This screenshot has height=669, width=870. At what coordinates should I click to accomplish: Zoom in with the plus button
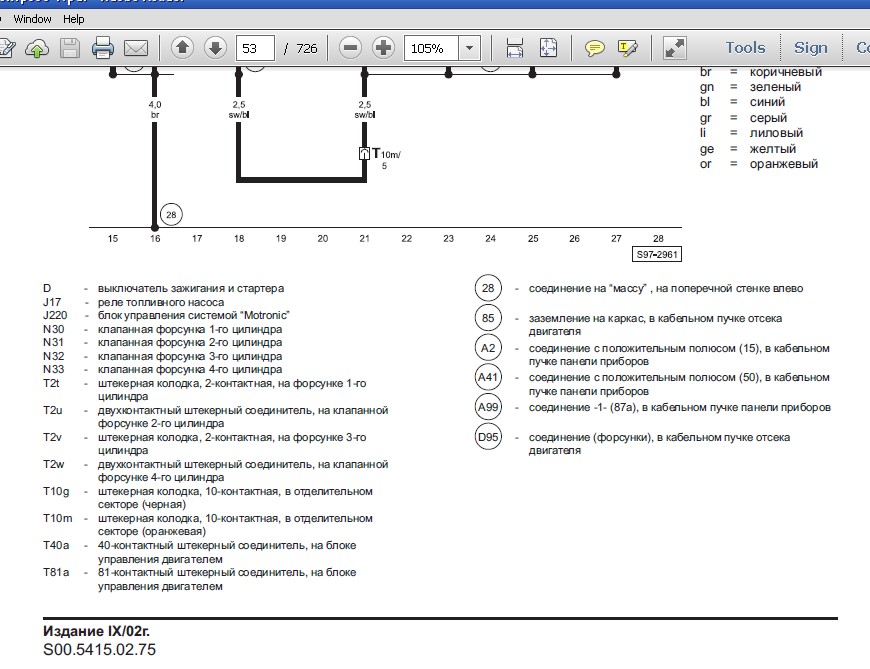coord(383,48)
